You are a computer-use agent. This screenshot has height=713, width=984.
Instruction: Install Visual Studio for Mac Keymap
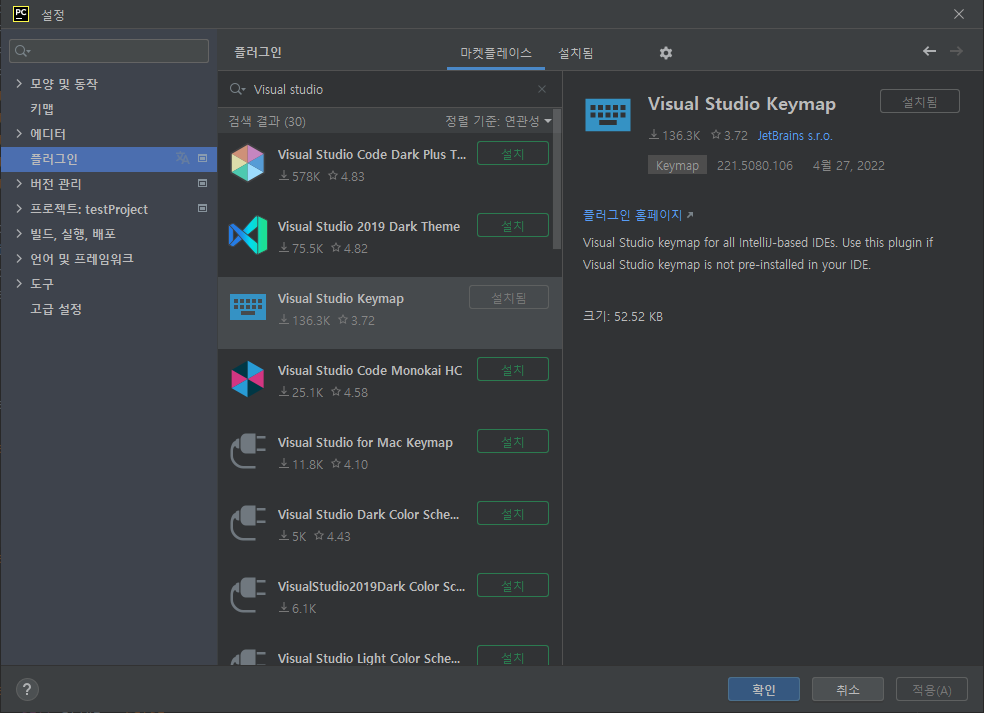(x=513, y=441)
